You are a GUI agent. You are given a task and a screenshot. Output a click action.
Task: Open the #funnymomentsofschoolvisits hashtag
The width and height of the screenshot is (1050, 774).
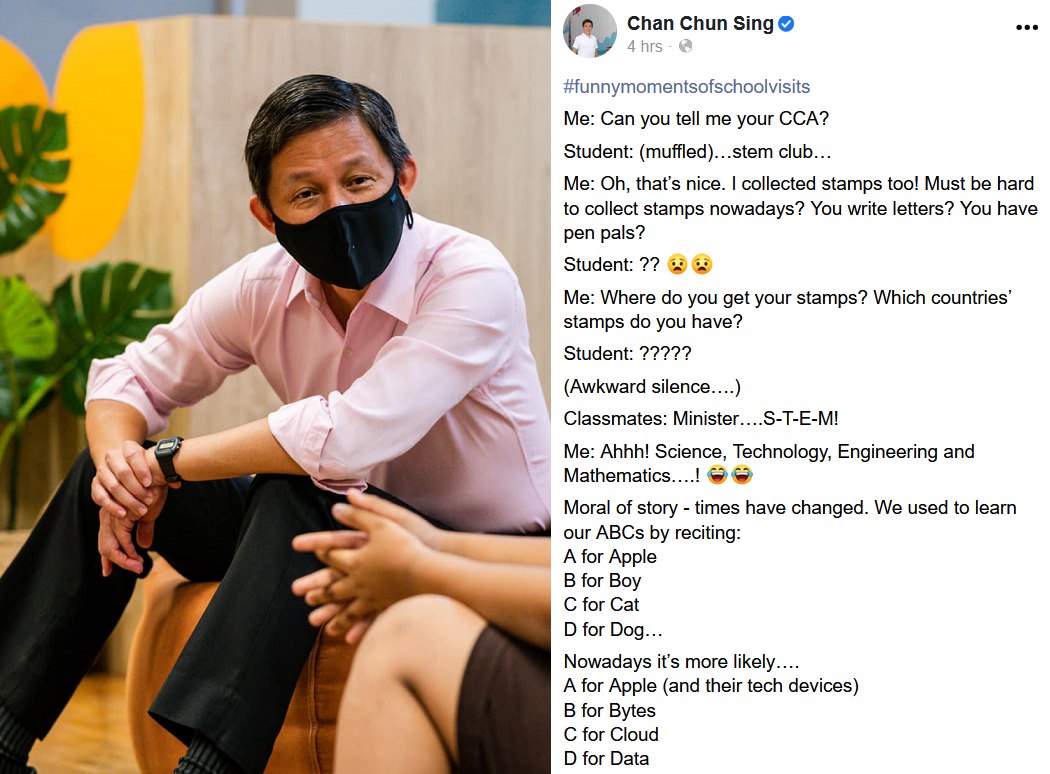(686, 86)
